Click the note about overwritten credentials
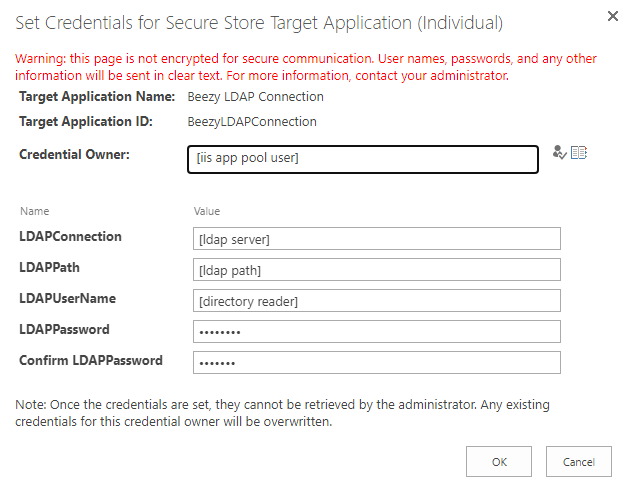This screenshot has height=488, width=628. [282, 413]
